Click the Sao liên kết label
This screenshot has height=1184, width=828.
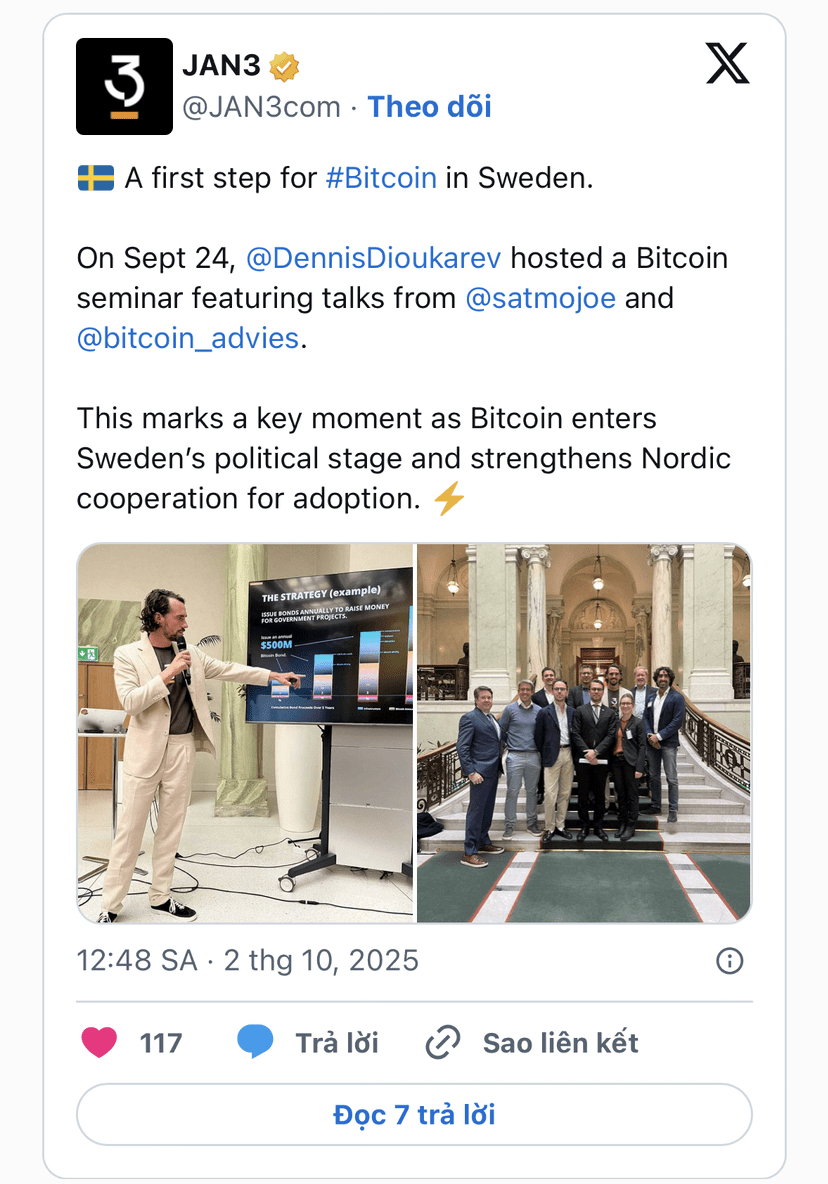coord(560,1043)
